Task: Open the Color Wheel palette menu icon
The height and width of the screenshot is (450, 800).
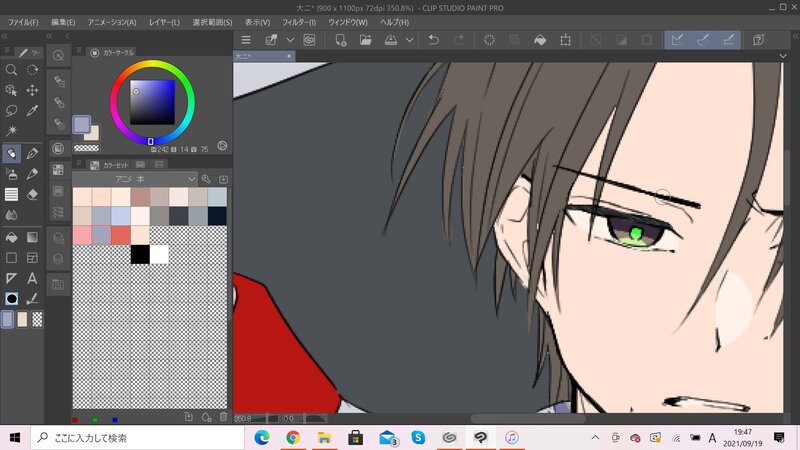Action: coord(79,49)
